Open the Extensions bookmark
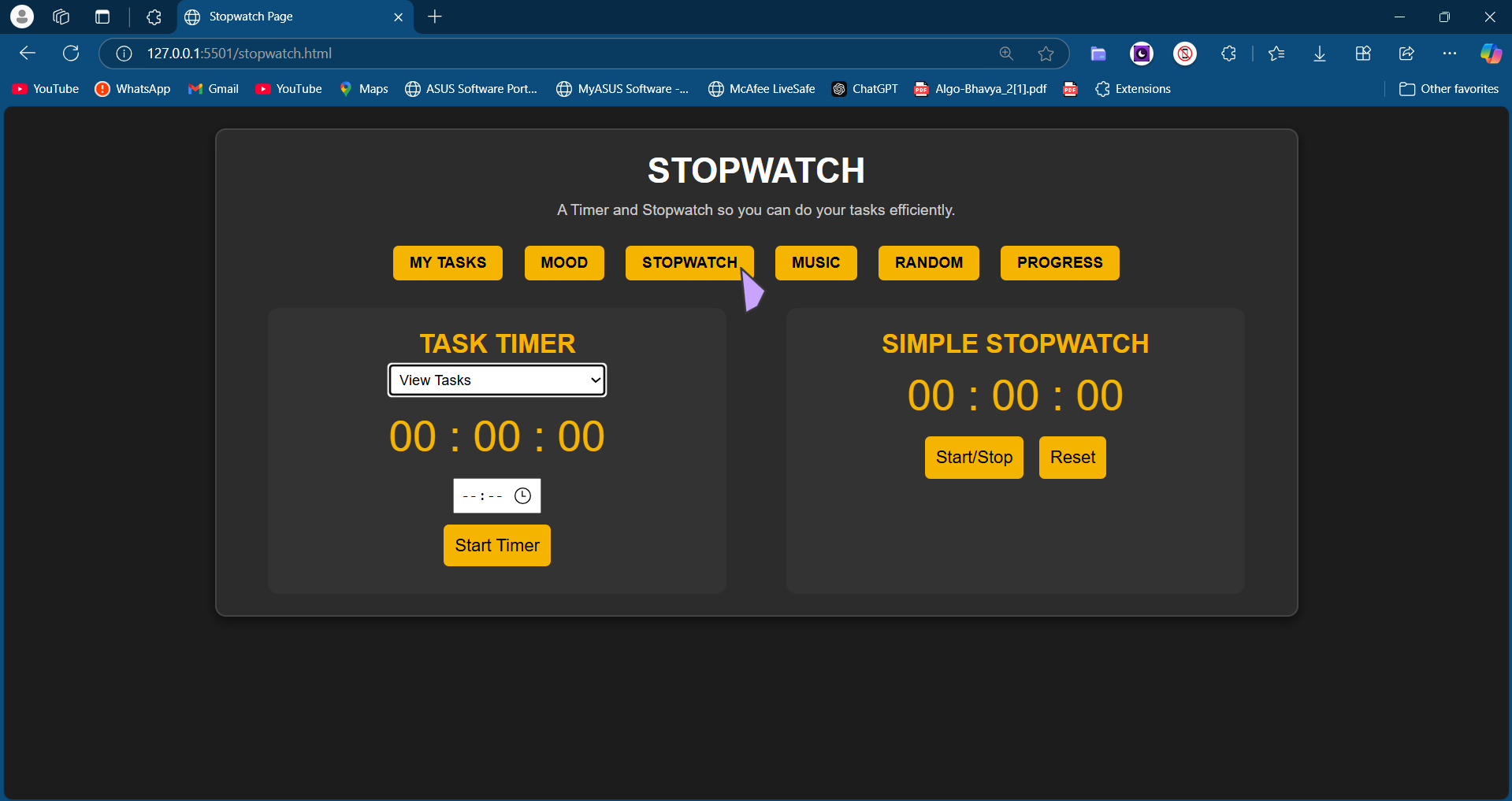Screen dimensions: 1512x801 (x=1133, y=89)
